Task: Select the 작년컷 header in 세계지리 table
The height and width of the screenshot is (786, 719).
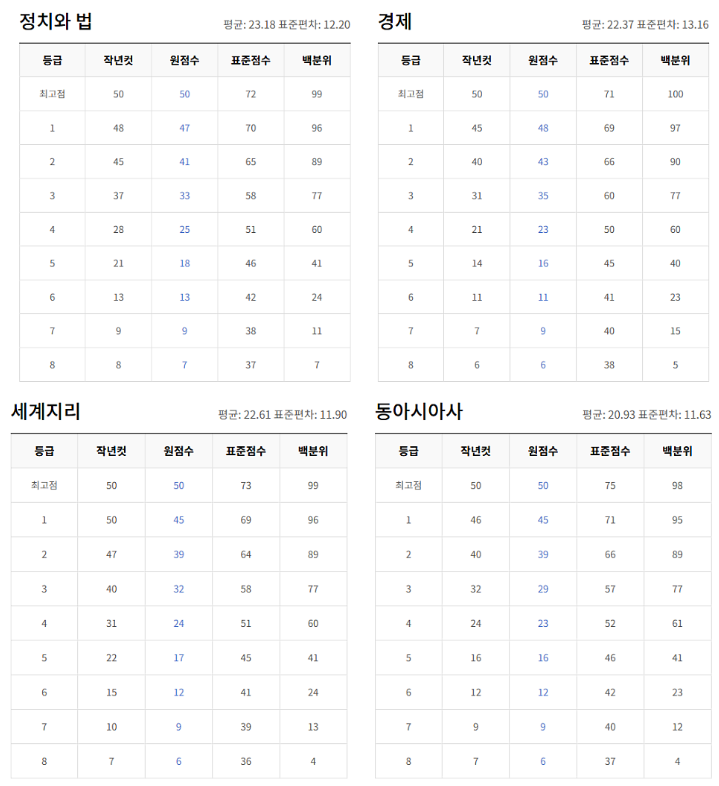Action: coord(111,451)
